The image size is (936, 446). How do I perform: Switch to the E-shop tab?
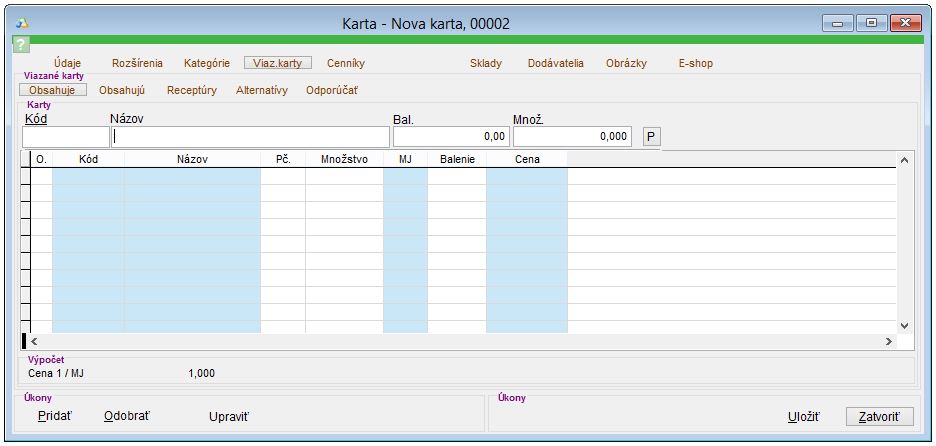695,63
